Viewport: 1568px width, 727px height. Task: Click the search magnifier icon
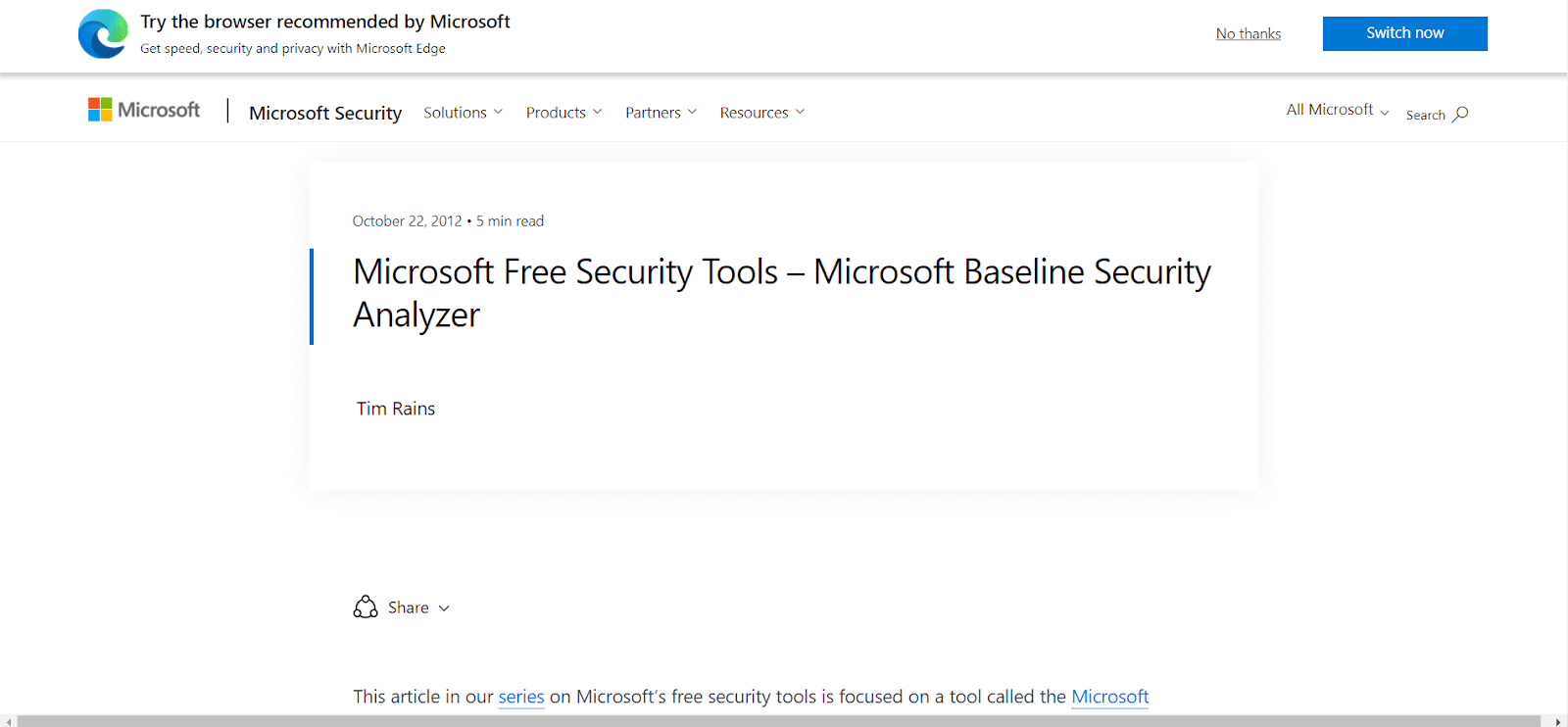1460,115
